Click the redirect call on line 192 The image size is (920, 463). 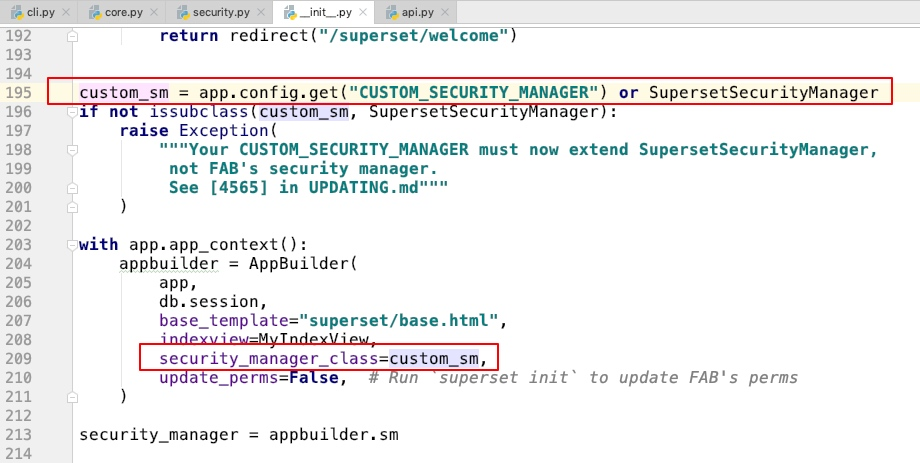tap(269, 36)
